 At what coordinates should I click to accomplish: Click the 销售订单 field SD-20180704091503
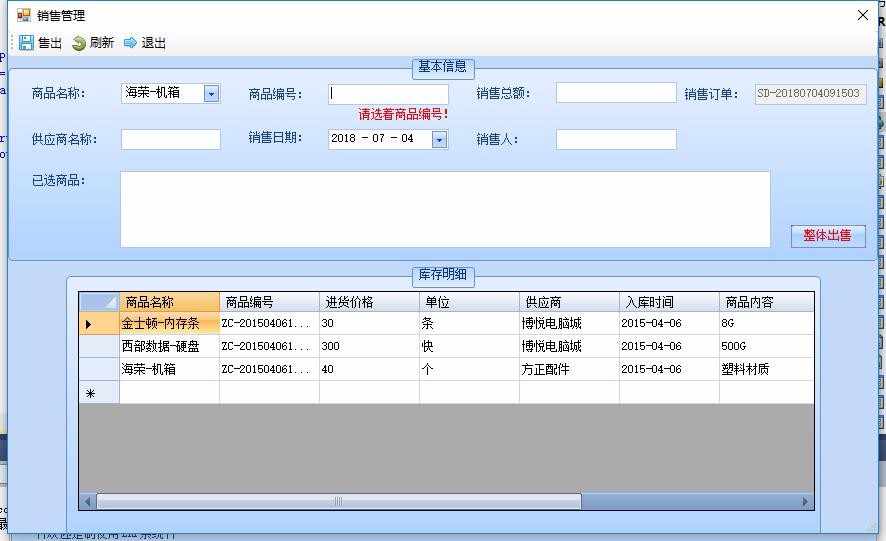pos(810,93)
